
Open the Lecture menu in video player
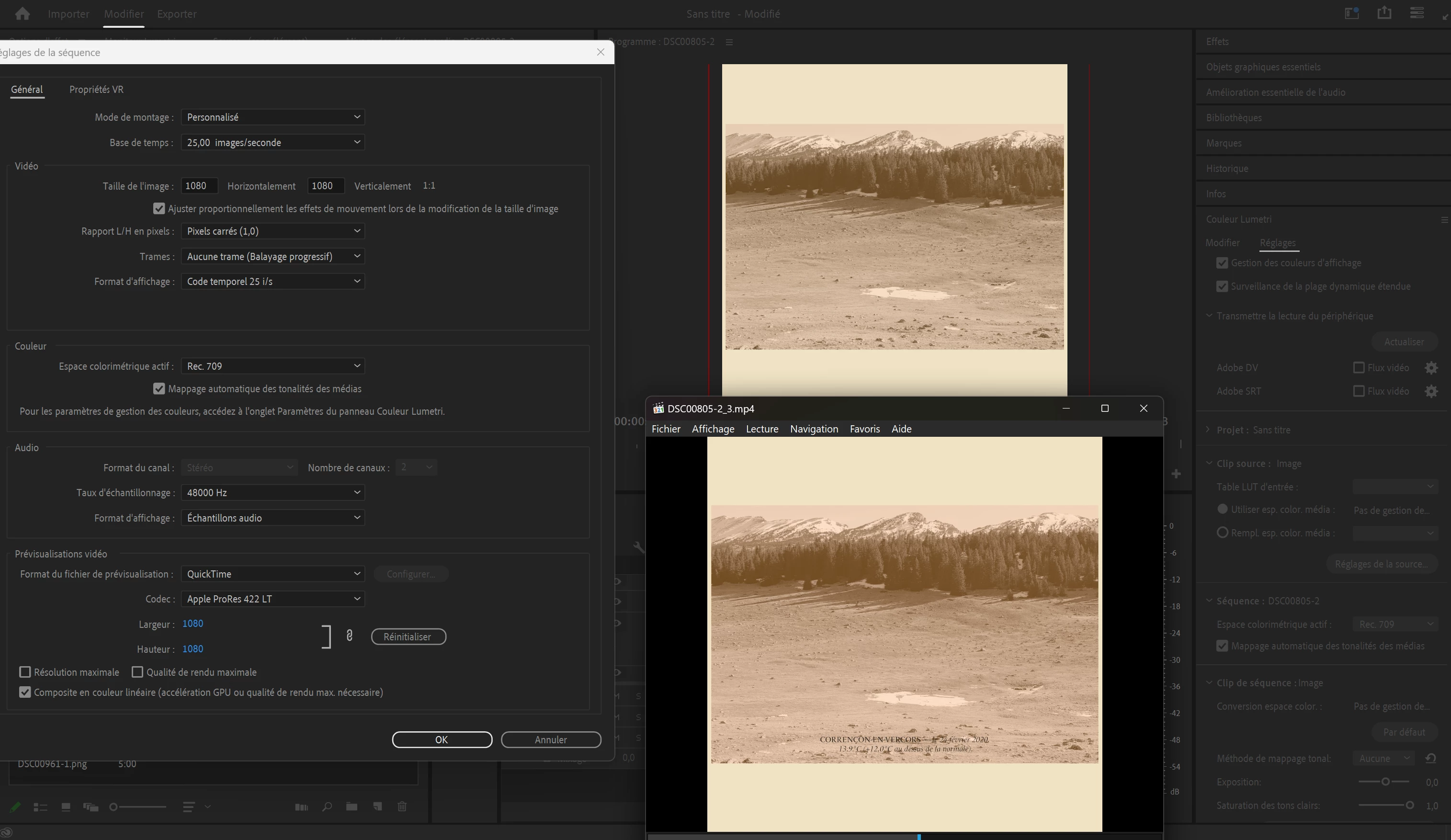coord(762,429)
